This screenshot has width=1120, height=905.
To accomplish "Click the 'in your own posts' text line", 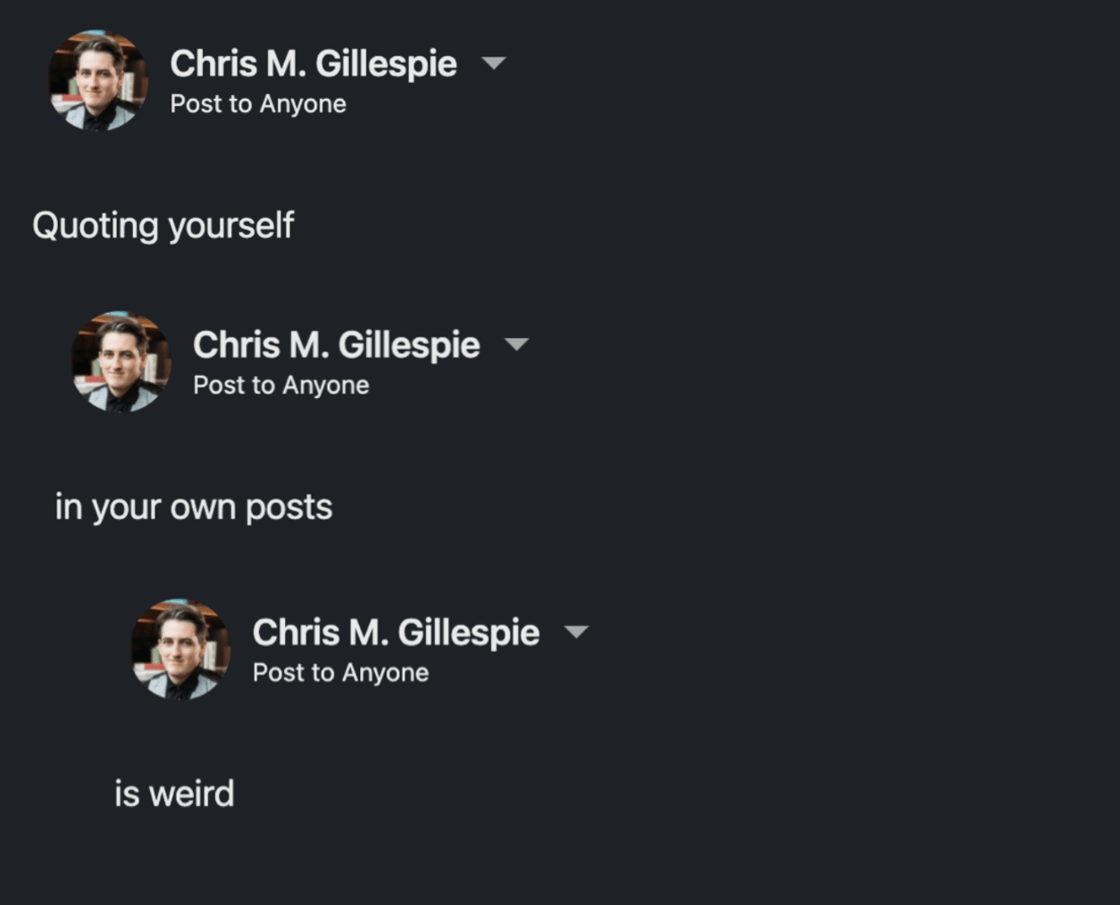I will pyautogui.click(x=193, y=508).
